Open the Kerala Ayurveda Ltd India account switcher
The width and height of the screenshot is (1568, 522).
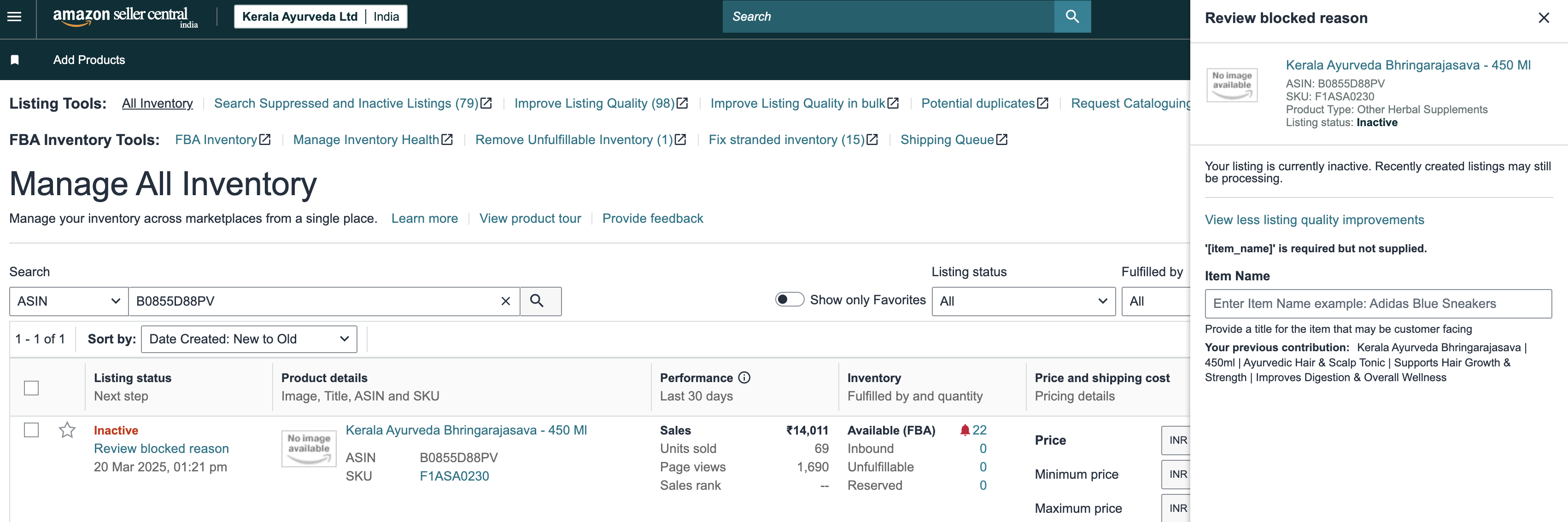(320, 17)
